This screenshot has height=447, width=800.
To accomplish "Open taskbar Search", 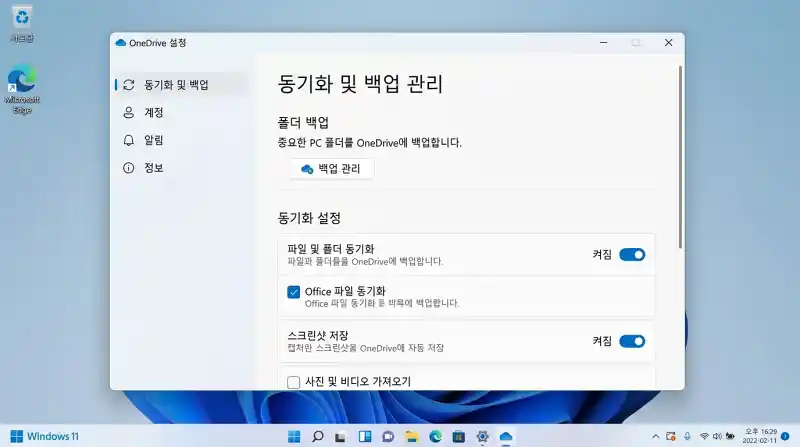I will click(x=317, y=436).
